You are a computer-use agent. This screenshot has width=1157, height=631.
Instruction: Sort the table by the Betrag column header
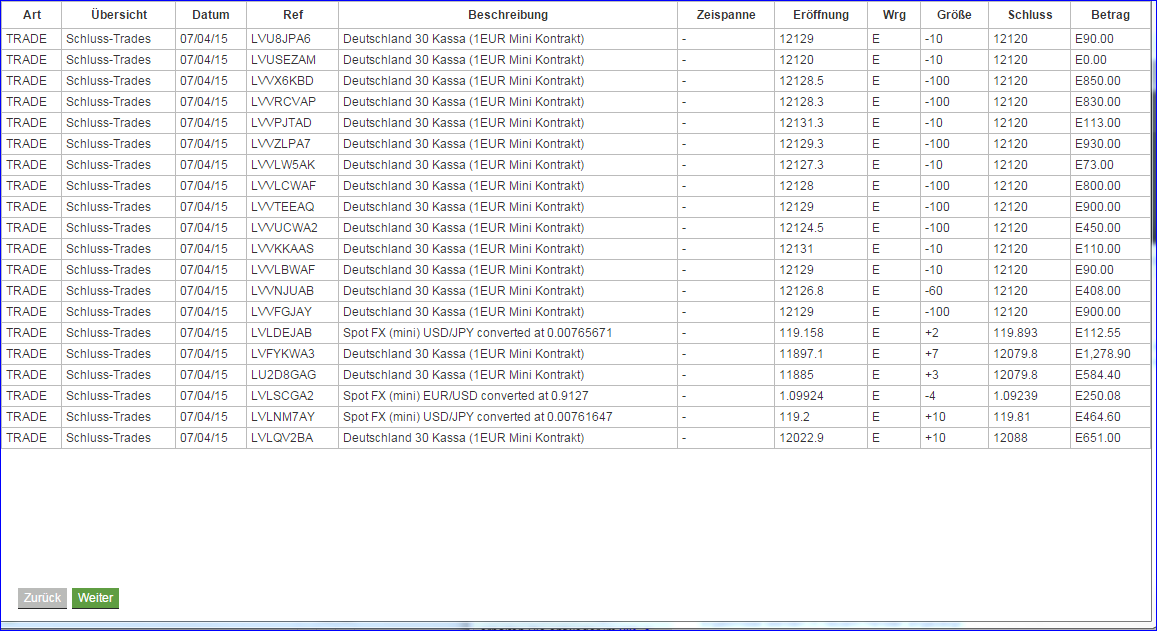(x=1111, y=14)
